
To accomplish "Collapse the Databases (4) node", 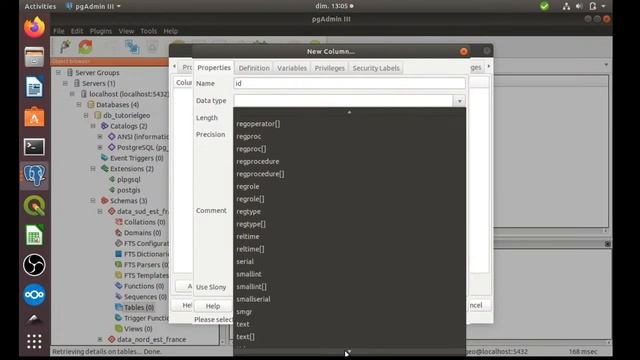I will (x=79, y=104).
